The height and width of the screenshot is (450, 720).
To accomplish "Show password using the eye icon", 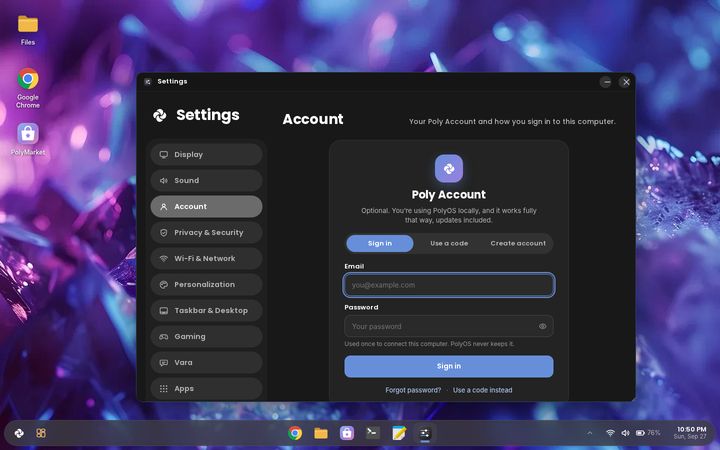I will pos(542,326).
